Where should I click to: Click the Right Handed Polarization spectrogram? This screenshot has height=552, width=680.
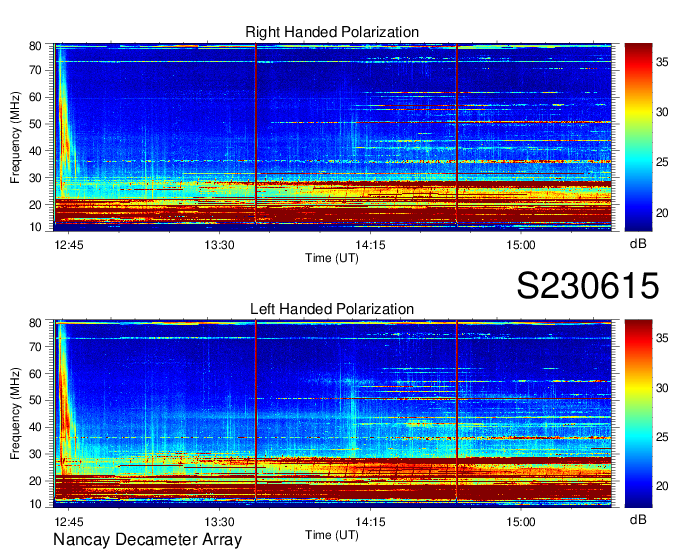pyautogui.click(x=333, y=137)
